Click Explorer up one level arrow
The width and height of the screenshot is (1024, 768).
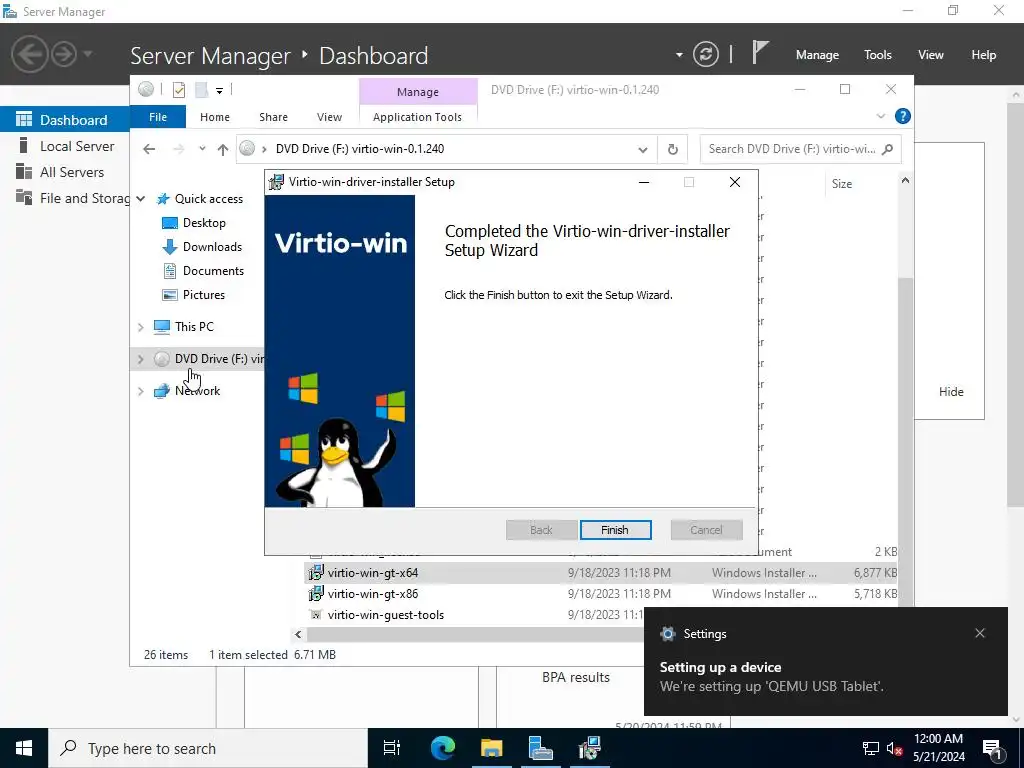tap(223, 149)
